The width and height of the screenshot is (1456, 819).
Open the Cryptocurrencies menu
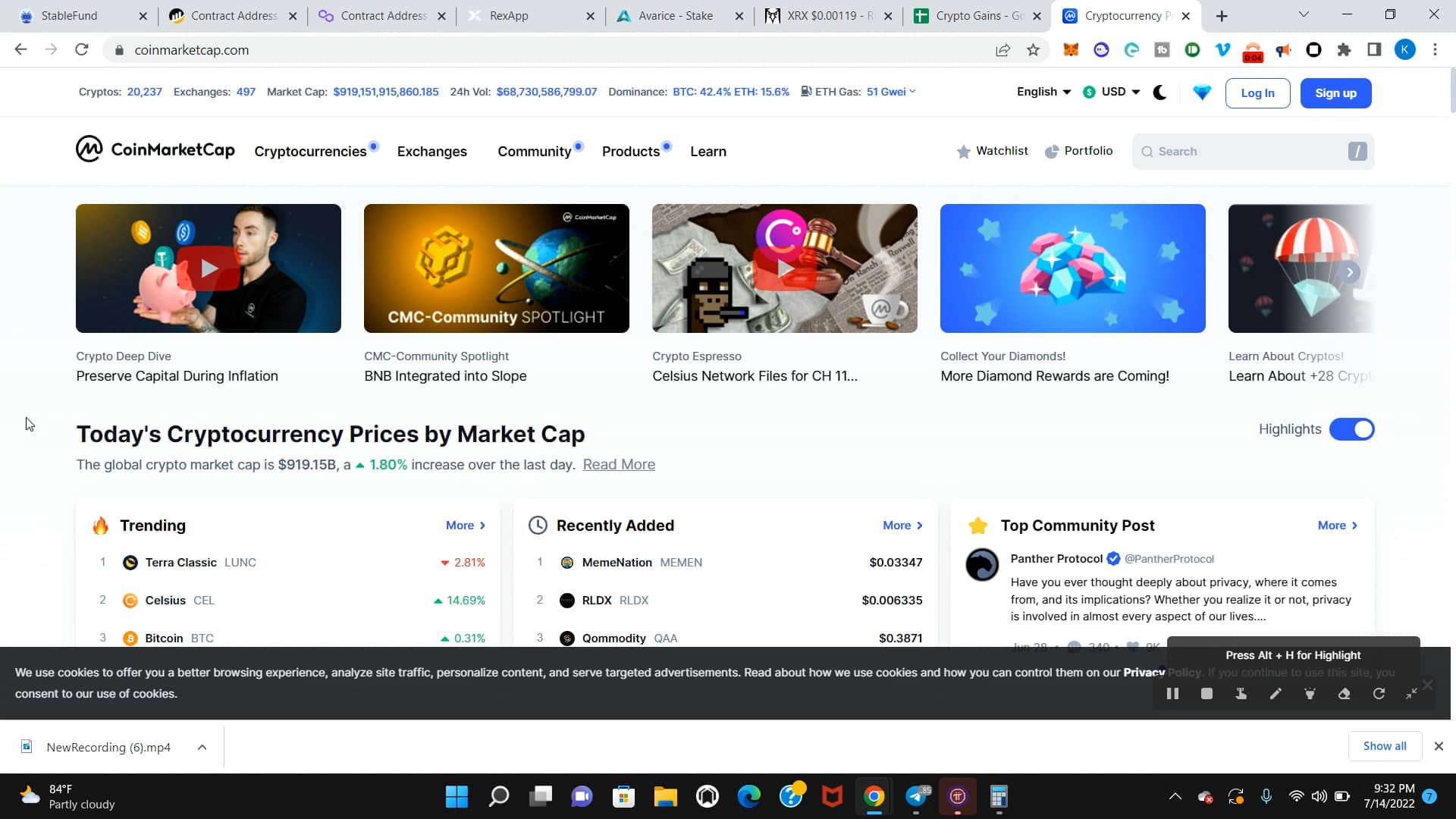[311, 151]
